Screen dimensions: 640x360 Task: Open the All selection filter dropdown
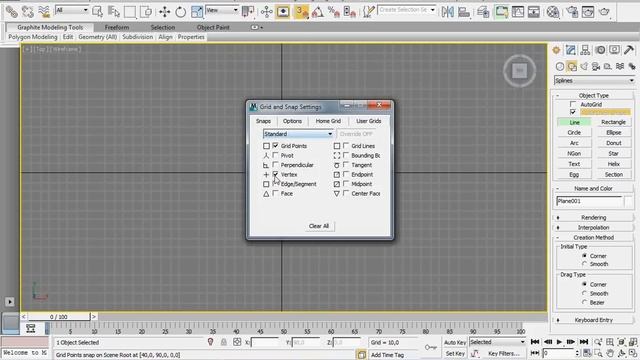tap(72, 10)
